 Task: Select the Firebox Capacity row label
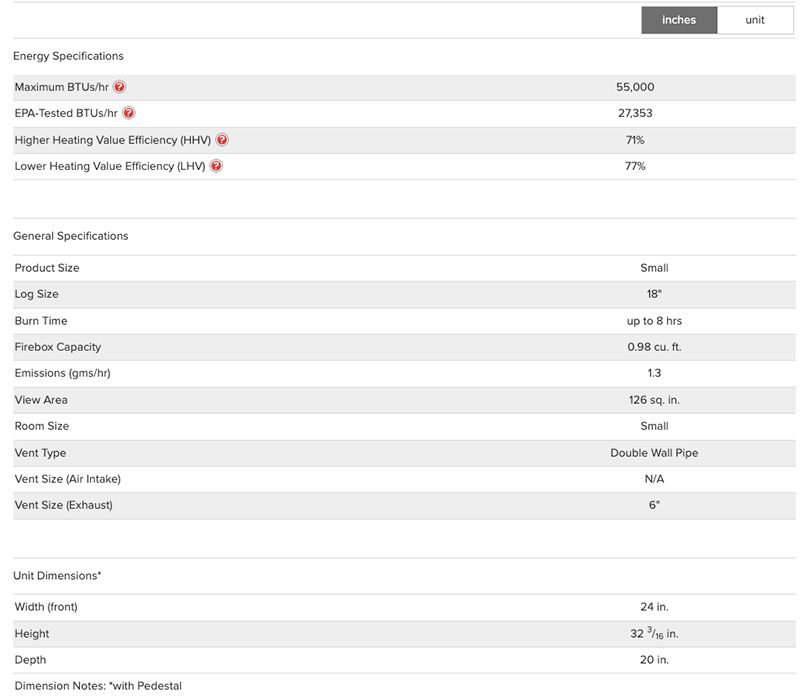click(58, 347)
